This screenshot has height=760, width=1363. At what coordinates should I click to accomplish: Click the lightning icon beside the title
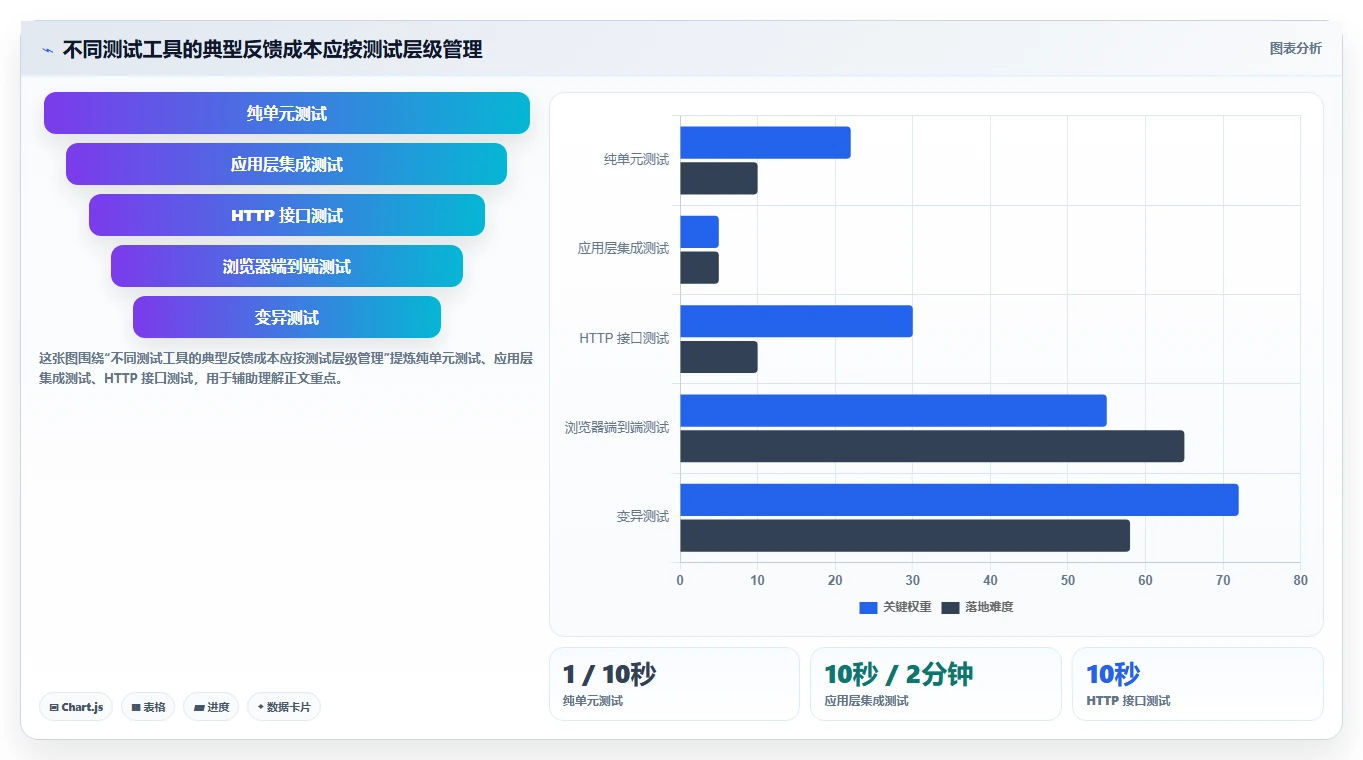tap(47, 50)
